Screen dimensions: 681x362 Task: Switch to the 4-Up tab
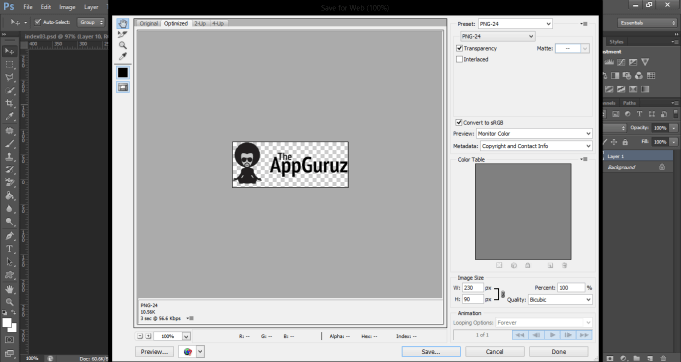tap(218, 23)
